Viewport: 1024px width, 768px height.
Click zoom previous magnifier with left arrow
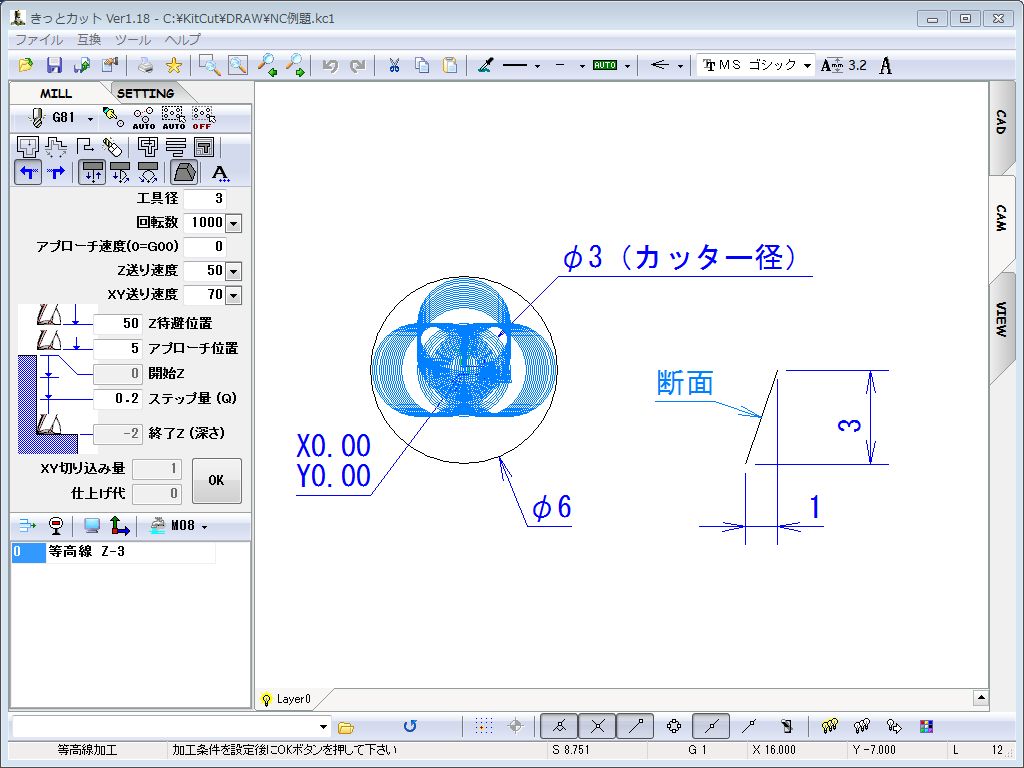coord(267,65)
